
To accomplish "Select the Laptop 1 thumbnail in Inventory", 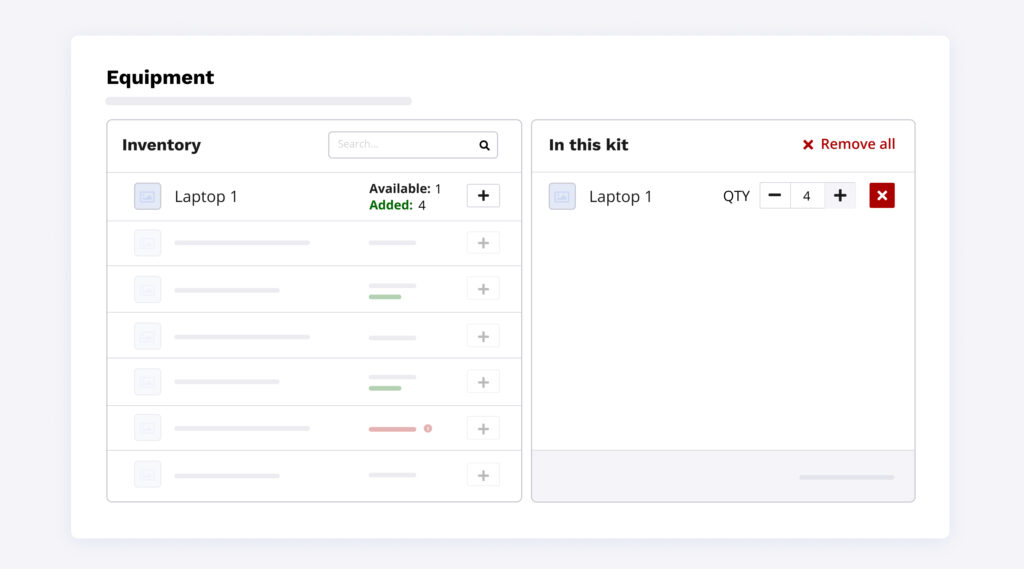I will (x=148, y=197).
